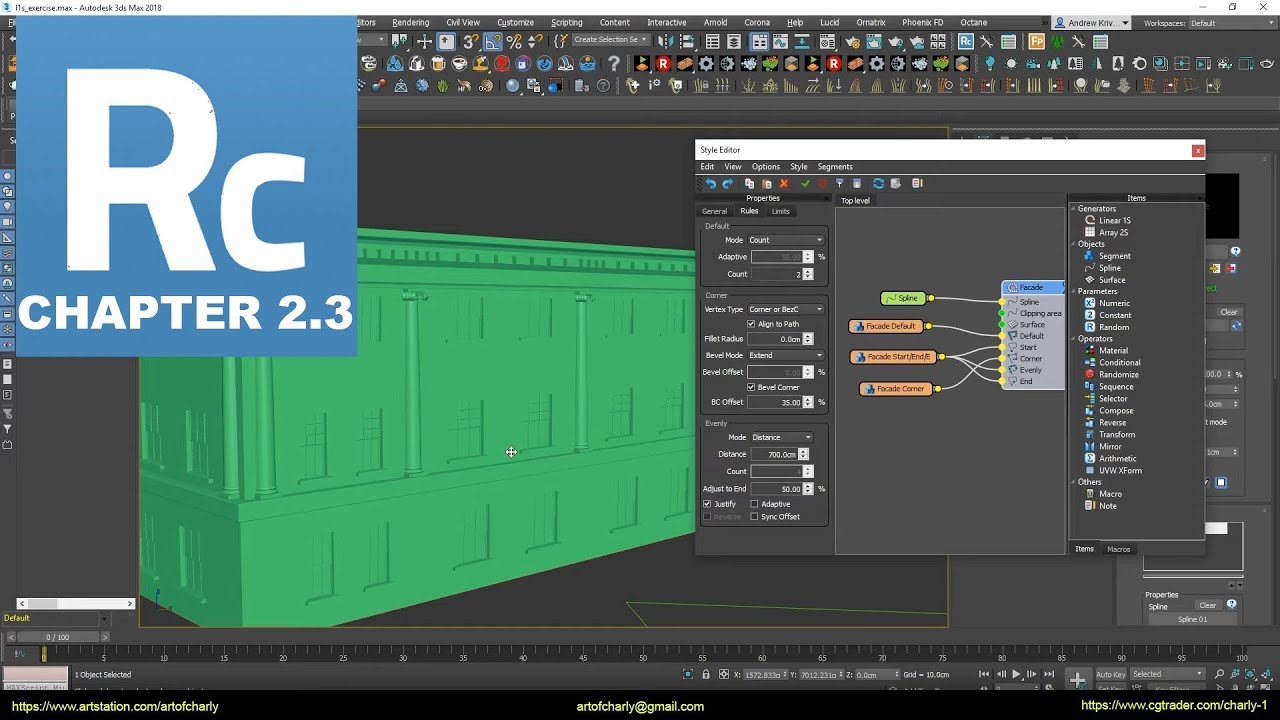Screen dimensions: 1280x720
Task: Switch to the Macros tab
Action: (1119, 549)
